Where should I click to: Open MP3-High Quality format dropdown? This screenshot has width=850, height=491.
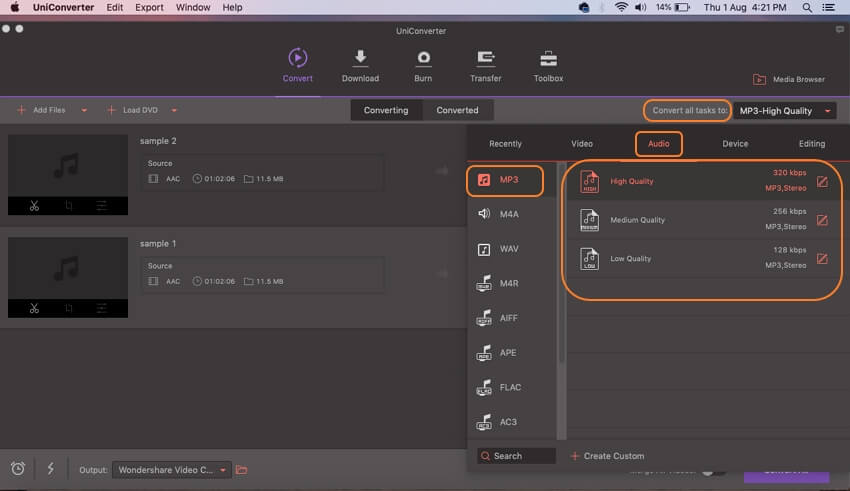[784, 111]
